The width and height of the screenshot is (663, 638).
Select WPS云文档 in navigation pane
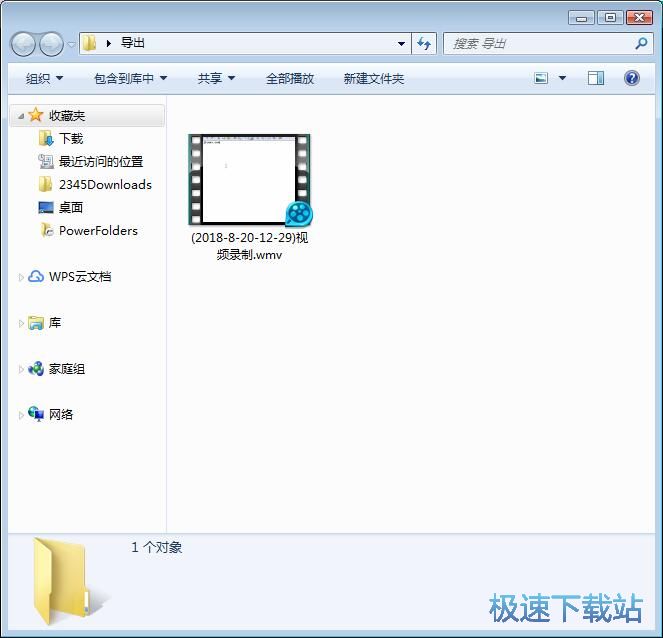(80, 277)
